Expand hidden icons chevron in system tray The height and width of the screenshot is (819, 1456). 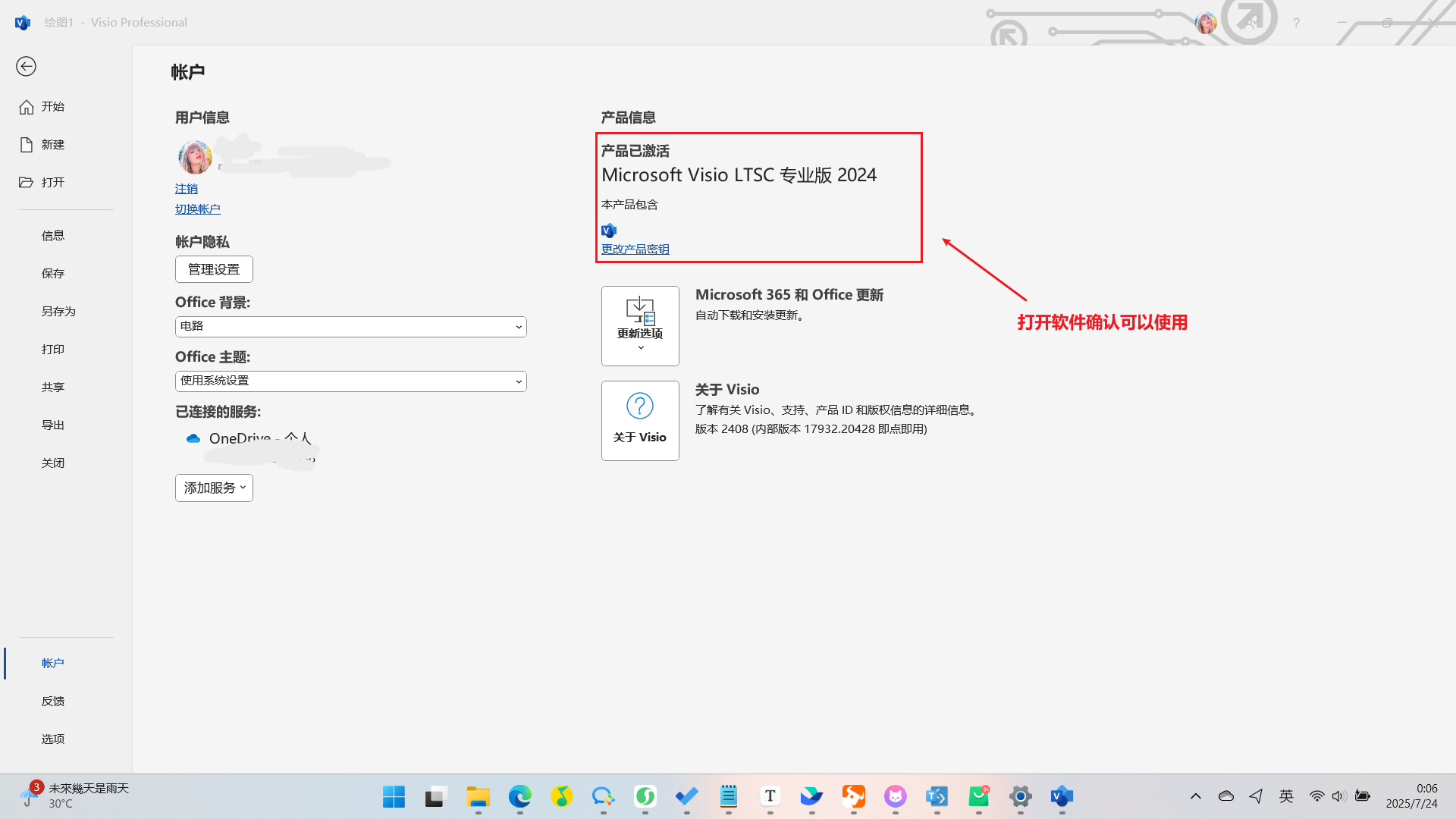pyautogui.click(x=1196, y=797)
